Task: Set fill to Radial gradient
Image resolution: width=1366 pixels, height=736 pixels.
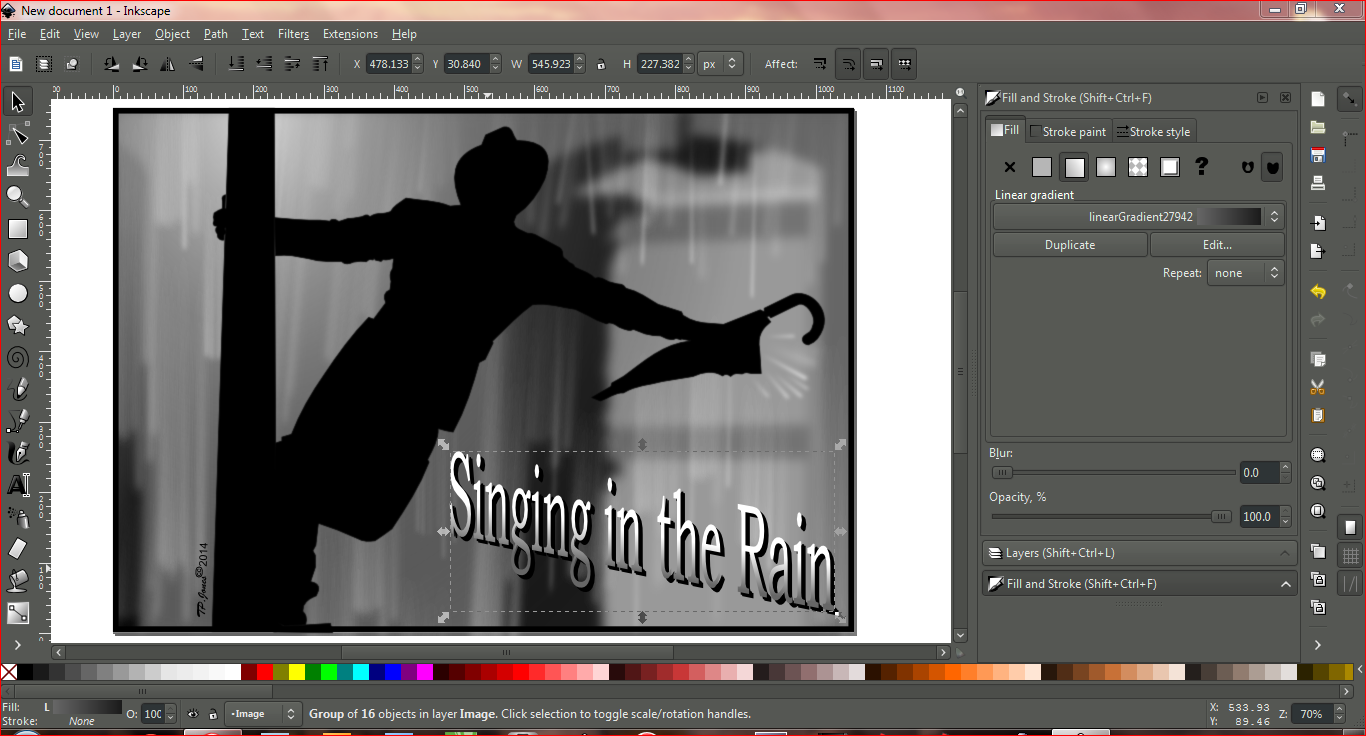Action: [1106, 168]
